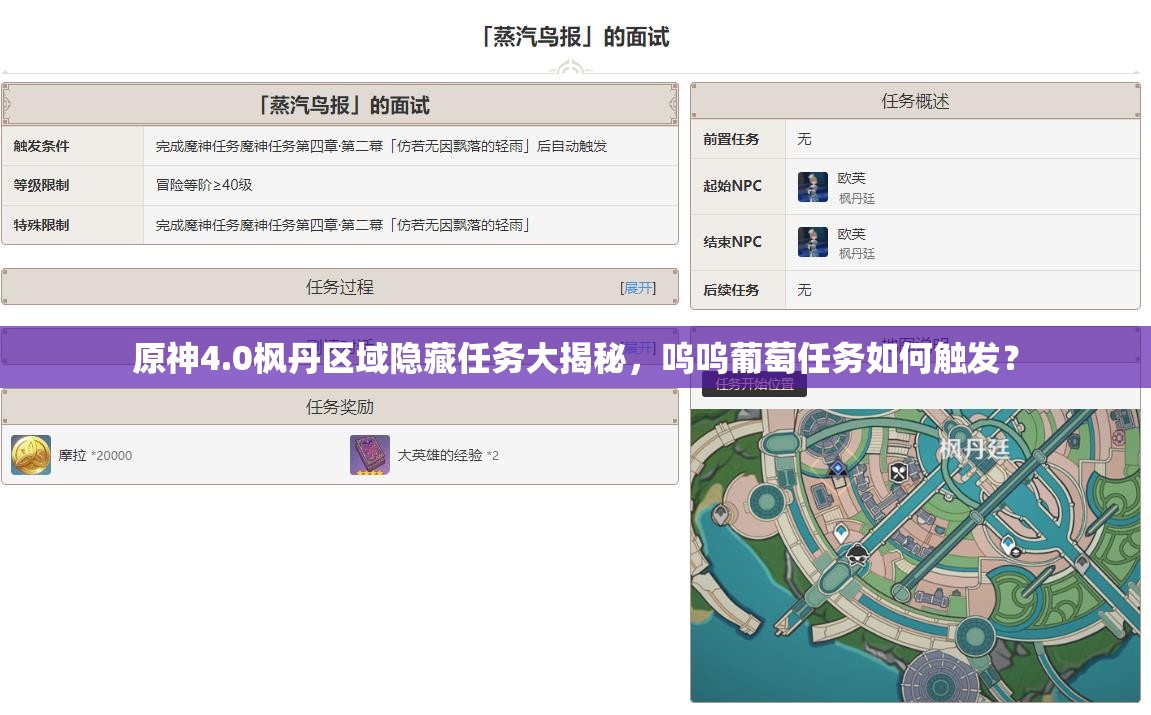Click the 大英雄的经验 experience book icon
Image resolution: width=1151 pixels, height=715 pixels.
pos(369,455)
